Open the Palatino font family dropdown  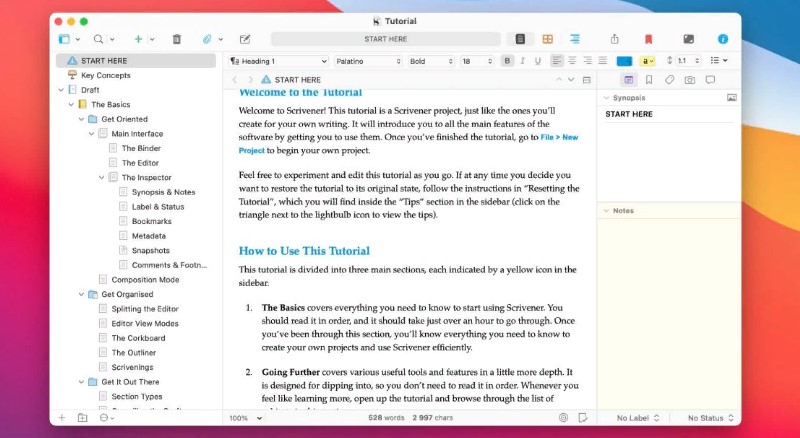pyautogui.click(x=366, y=61)
